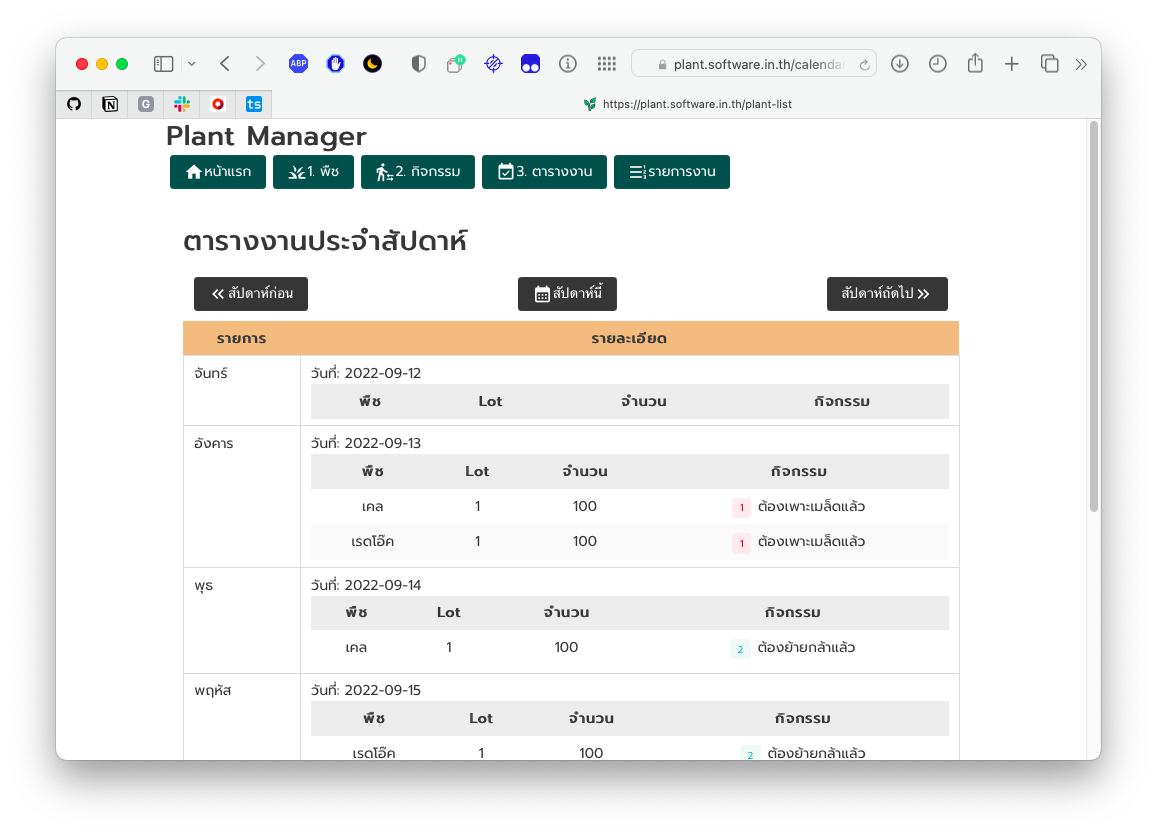
Task: Open the privacy shield report
Action: tap(418, 64)
